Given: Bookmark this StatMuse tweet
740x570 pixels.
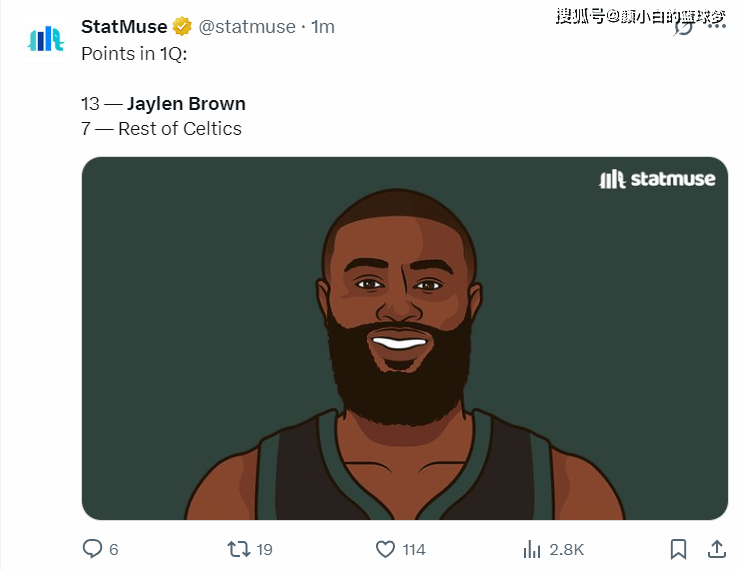Looking at the screenshot, I should click(x=678, y=549).
